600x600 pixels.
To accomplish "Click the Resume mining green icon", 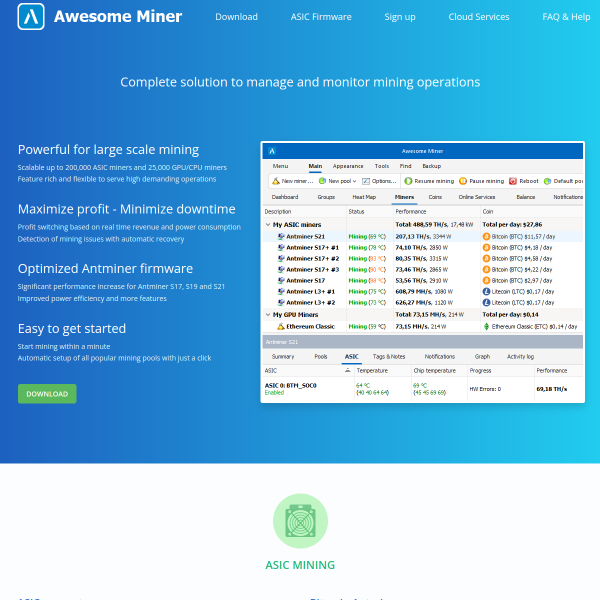I will pos(408,181).
